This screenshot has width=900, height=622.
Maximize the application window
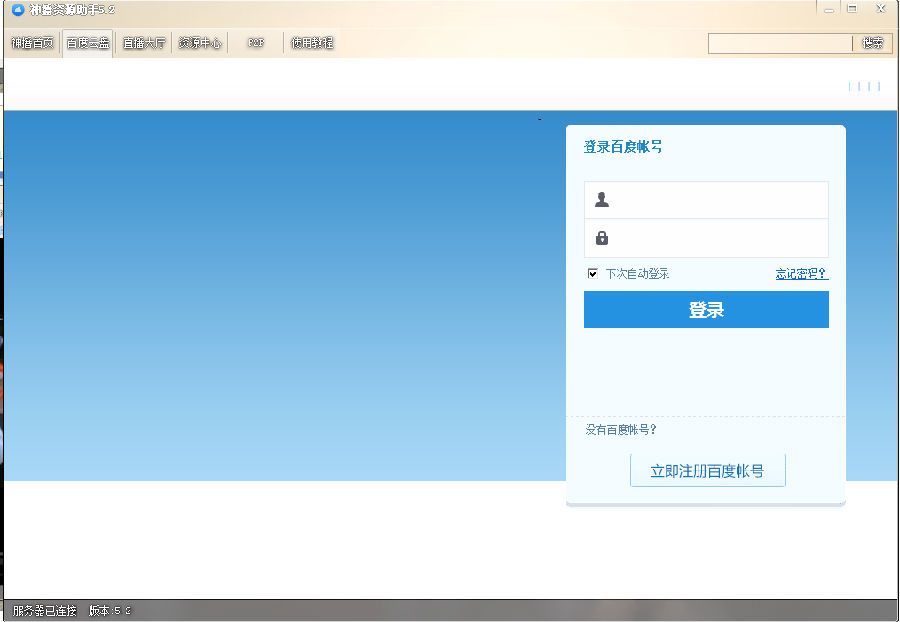(x=852, y=9)
